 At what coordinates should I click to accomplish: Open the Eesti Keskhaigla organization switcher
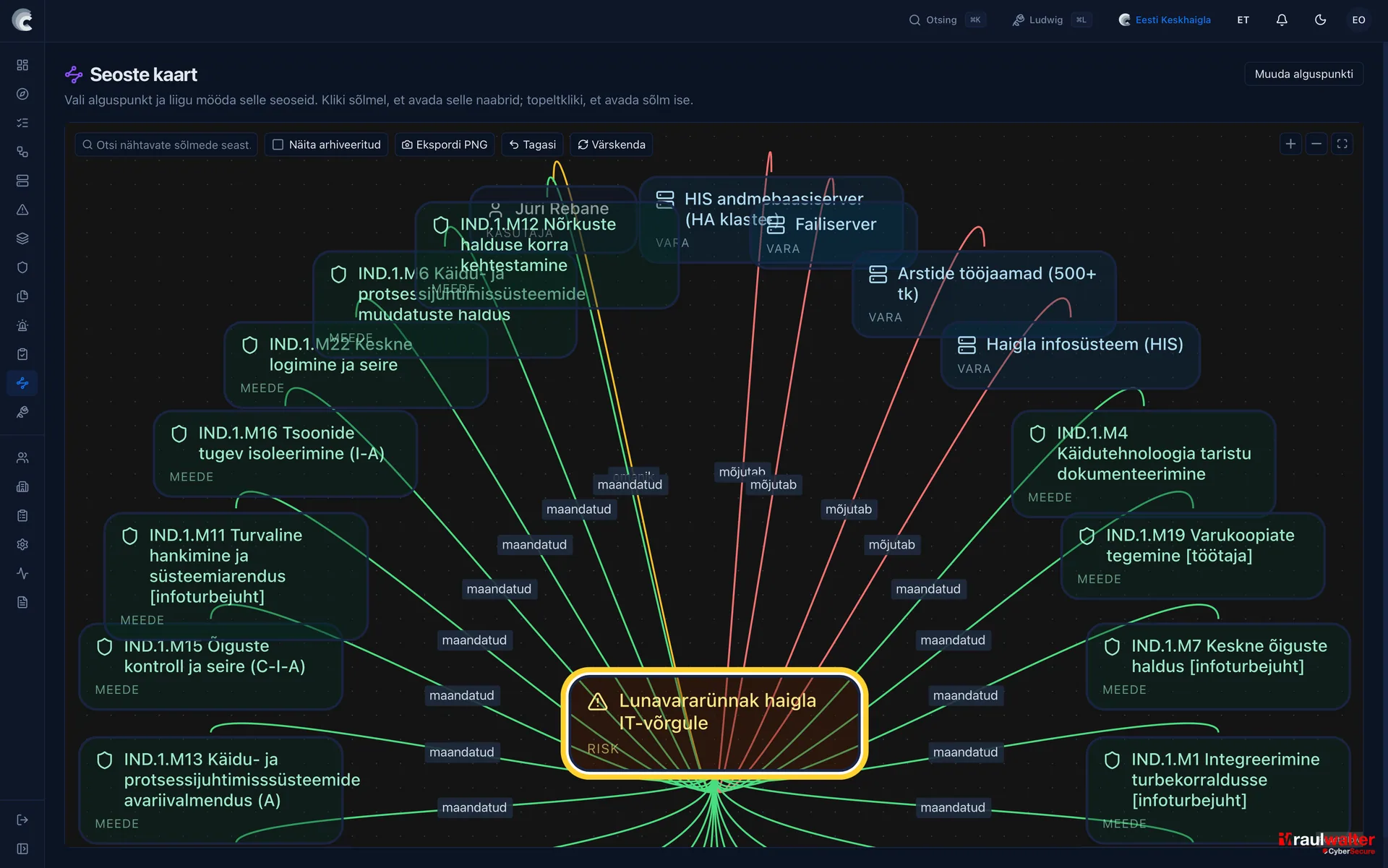(1165, 20)
